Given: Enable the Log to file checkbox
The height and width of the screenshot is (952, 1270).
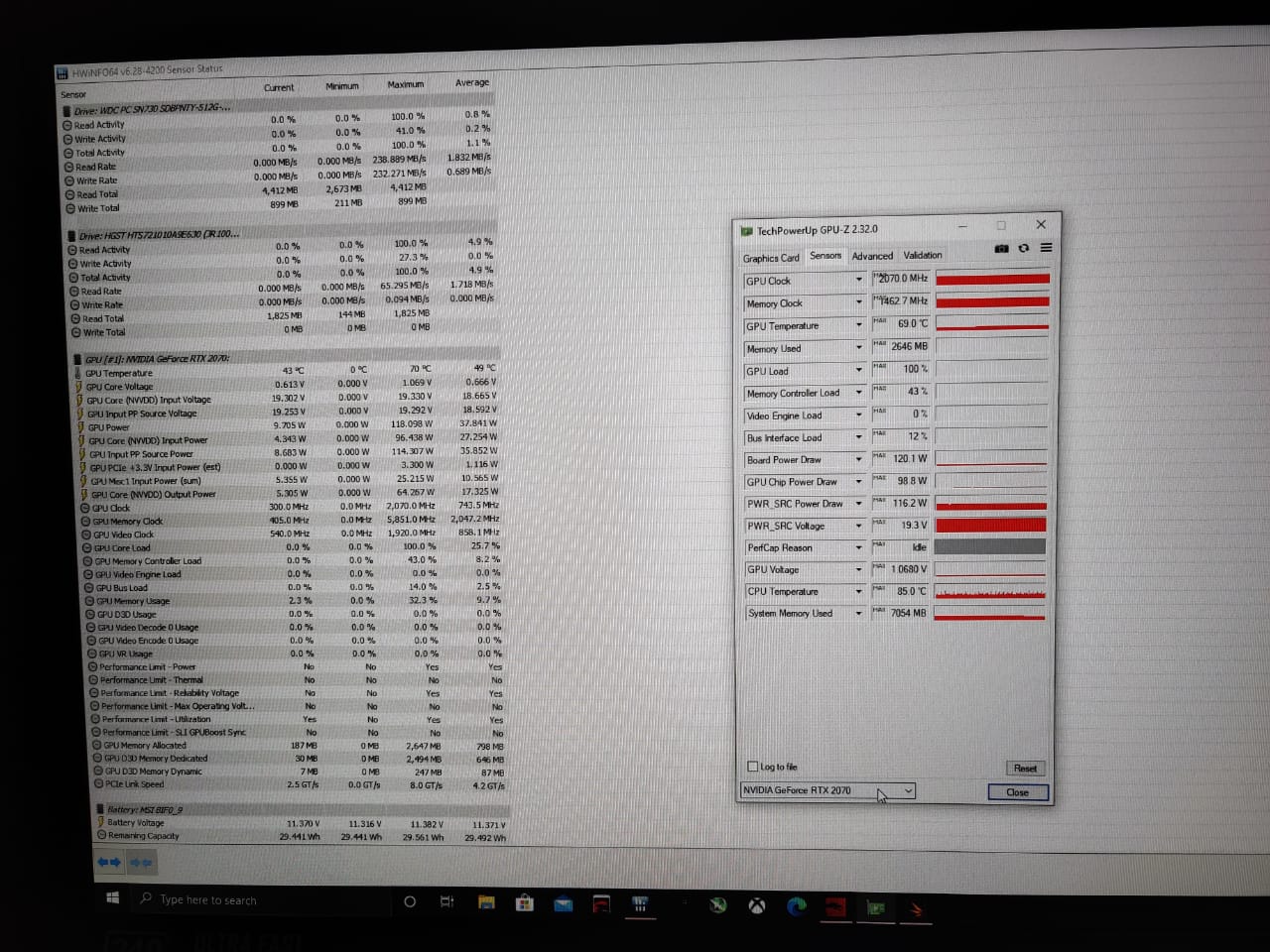Looking at the screenshot, I should (752, 767).
